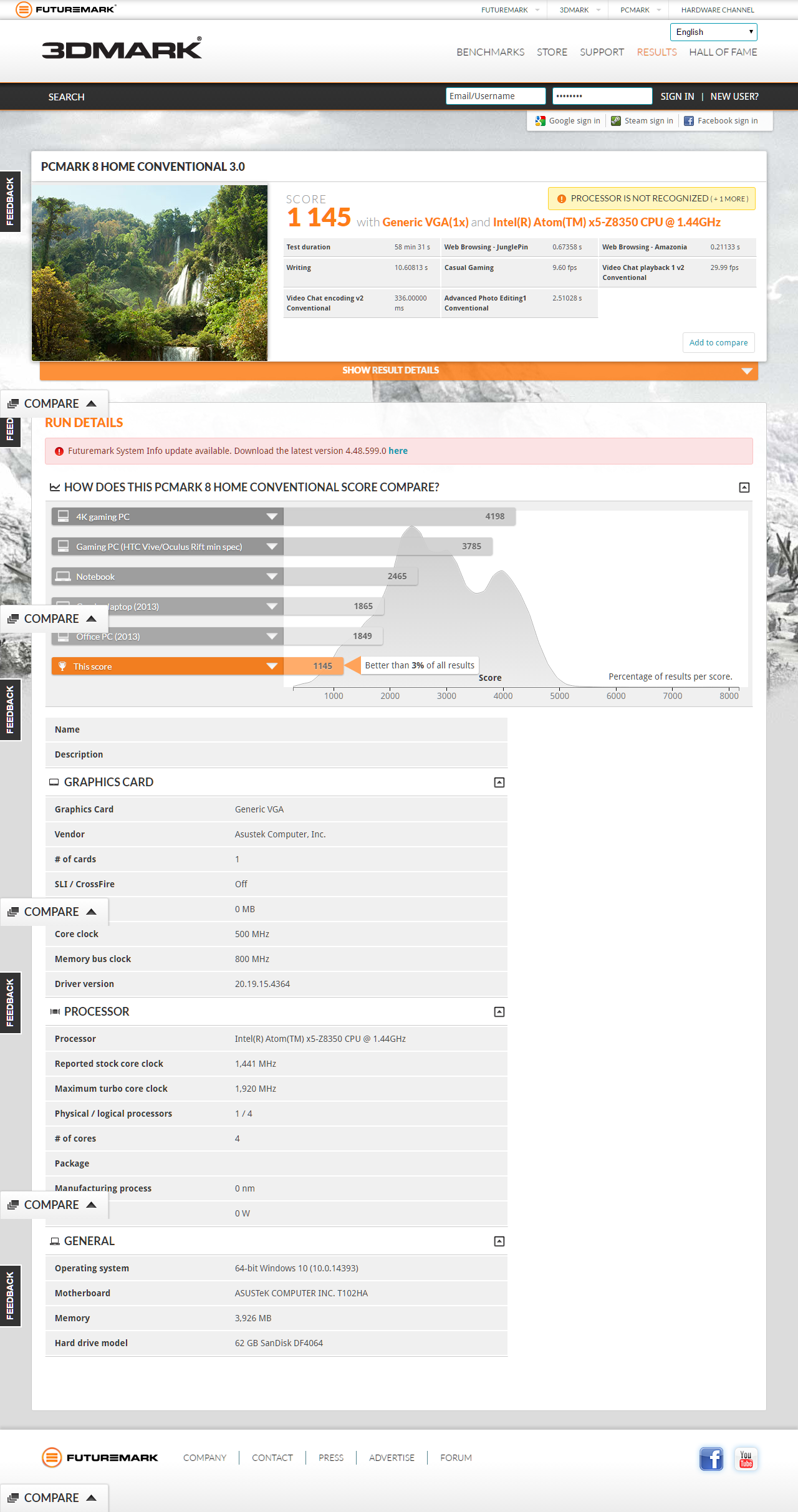This screenshot has height=1512, width=798.
Task: Click the waterfall benchmark thumbnail
Action: point(150,272)
